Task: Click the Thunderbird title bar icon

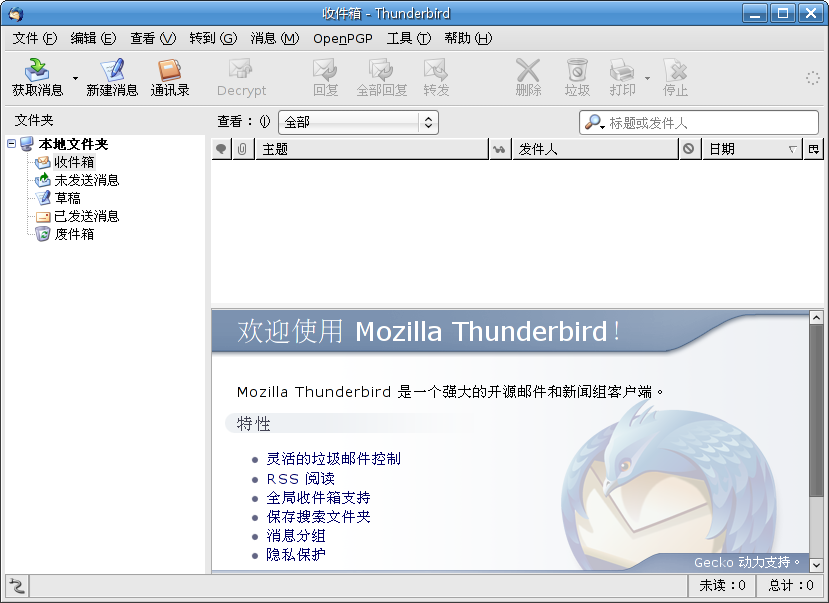Action: click(15, 13)
